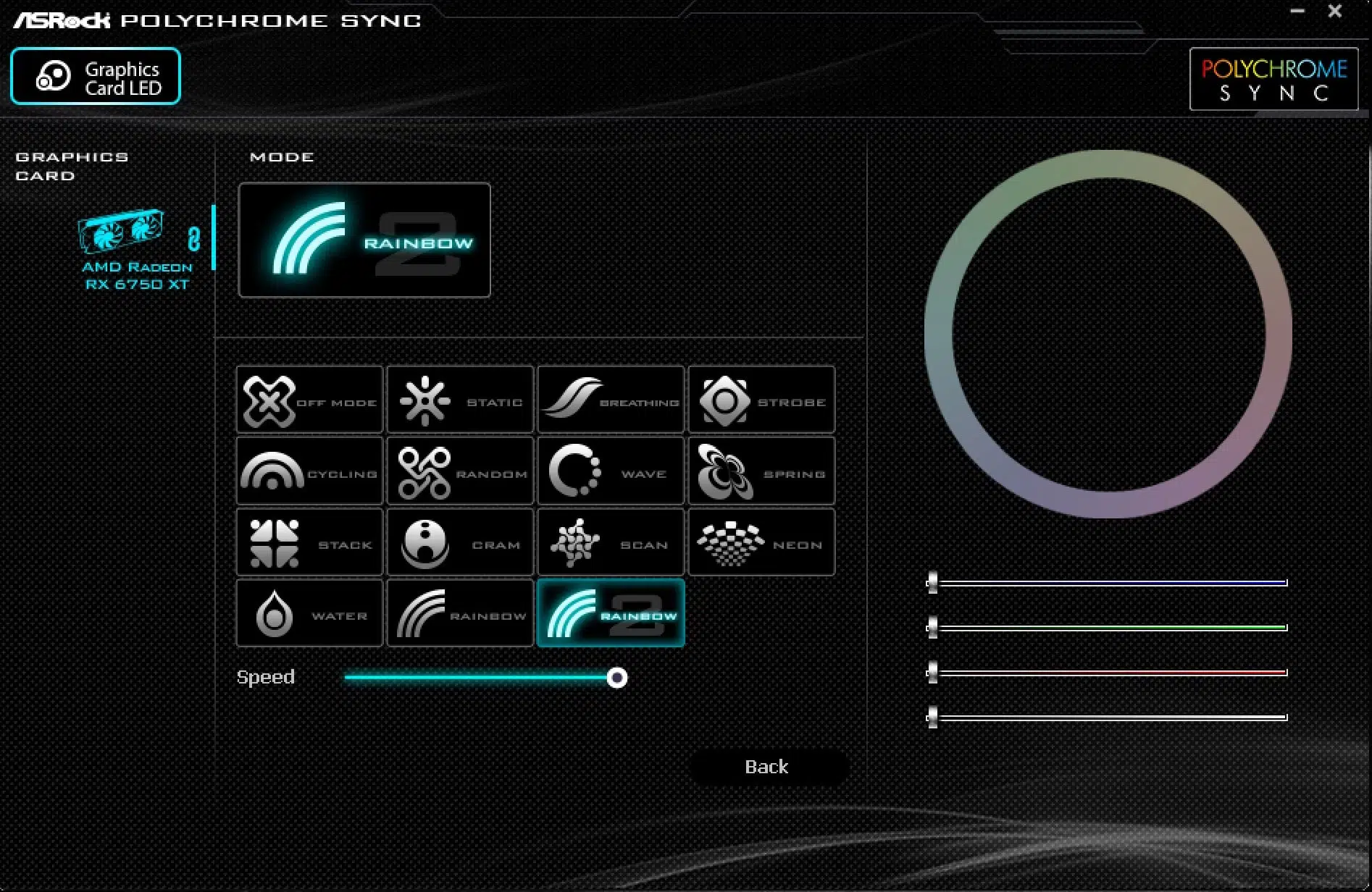
Task: Click the white brightness slider
Action: pyautogui.click(x=1107, y=717)
